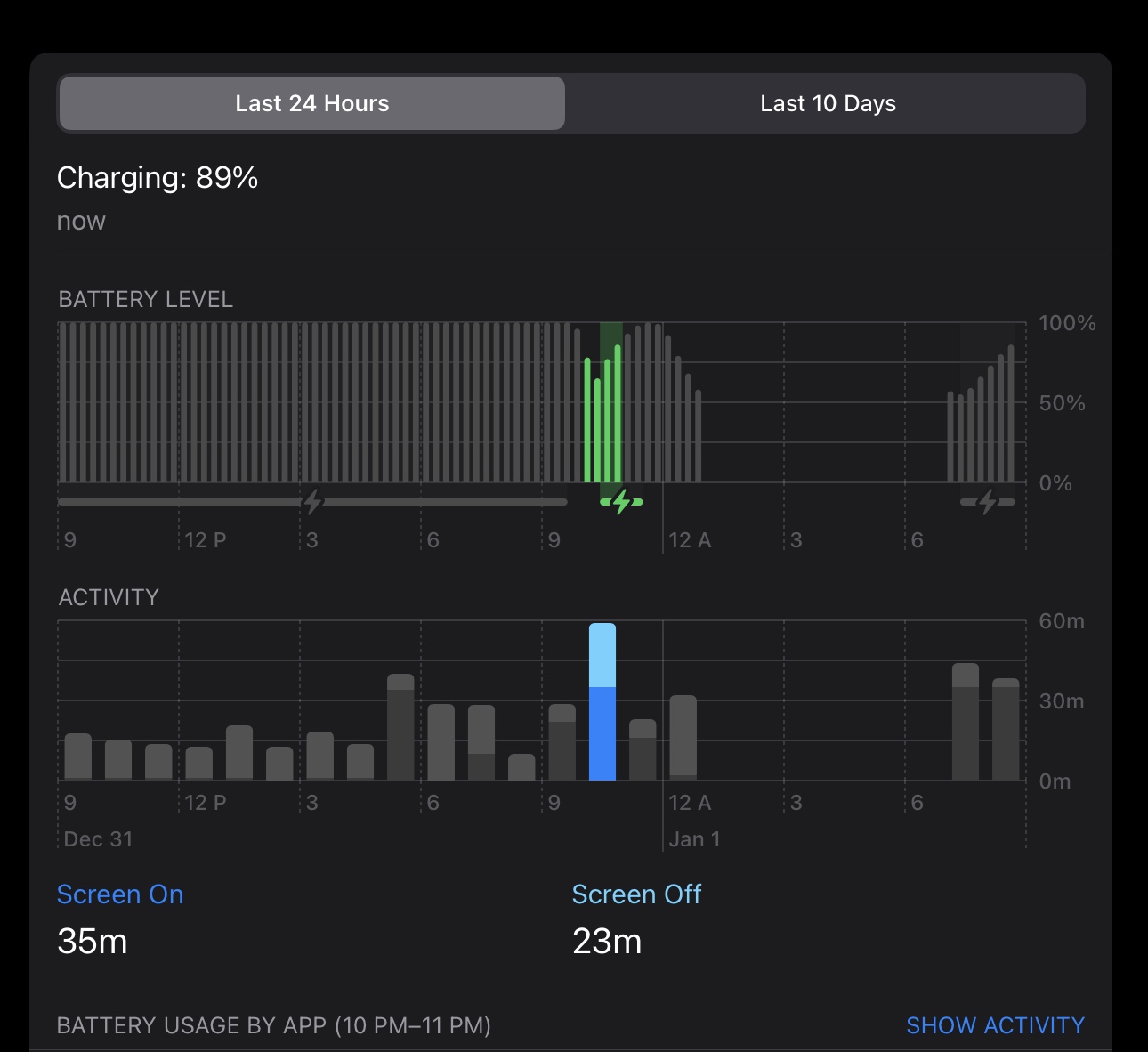Image resolution: width=1148 pixels, height=1052 pixels.
Task: Switch to the Last 24 Hours tab
Action: pos(311,103)
